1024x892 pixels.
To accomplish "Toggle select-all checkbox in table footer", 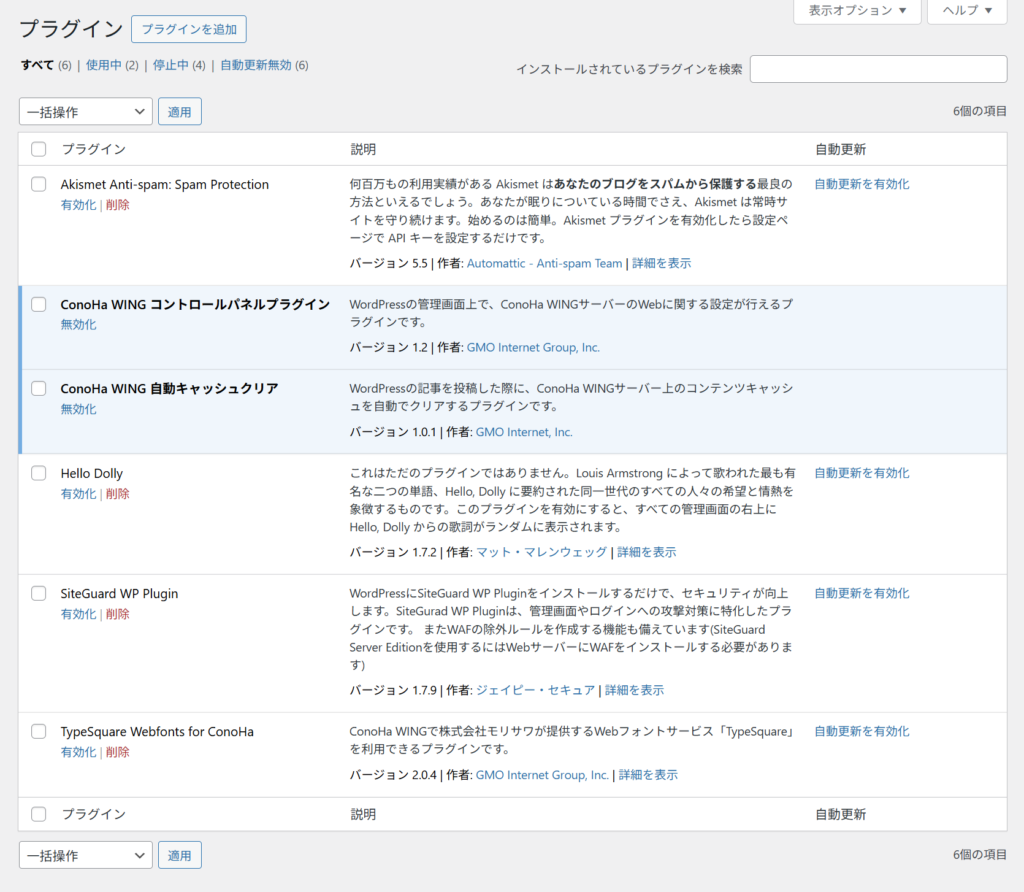I will (x=39, y=814).
